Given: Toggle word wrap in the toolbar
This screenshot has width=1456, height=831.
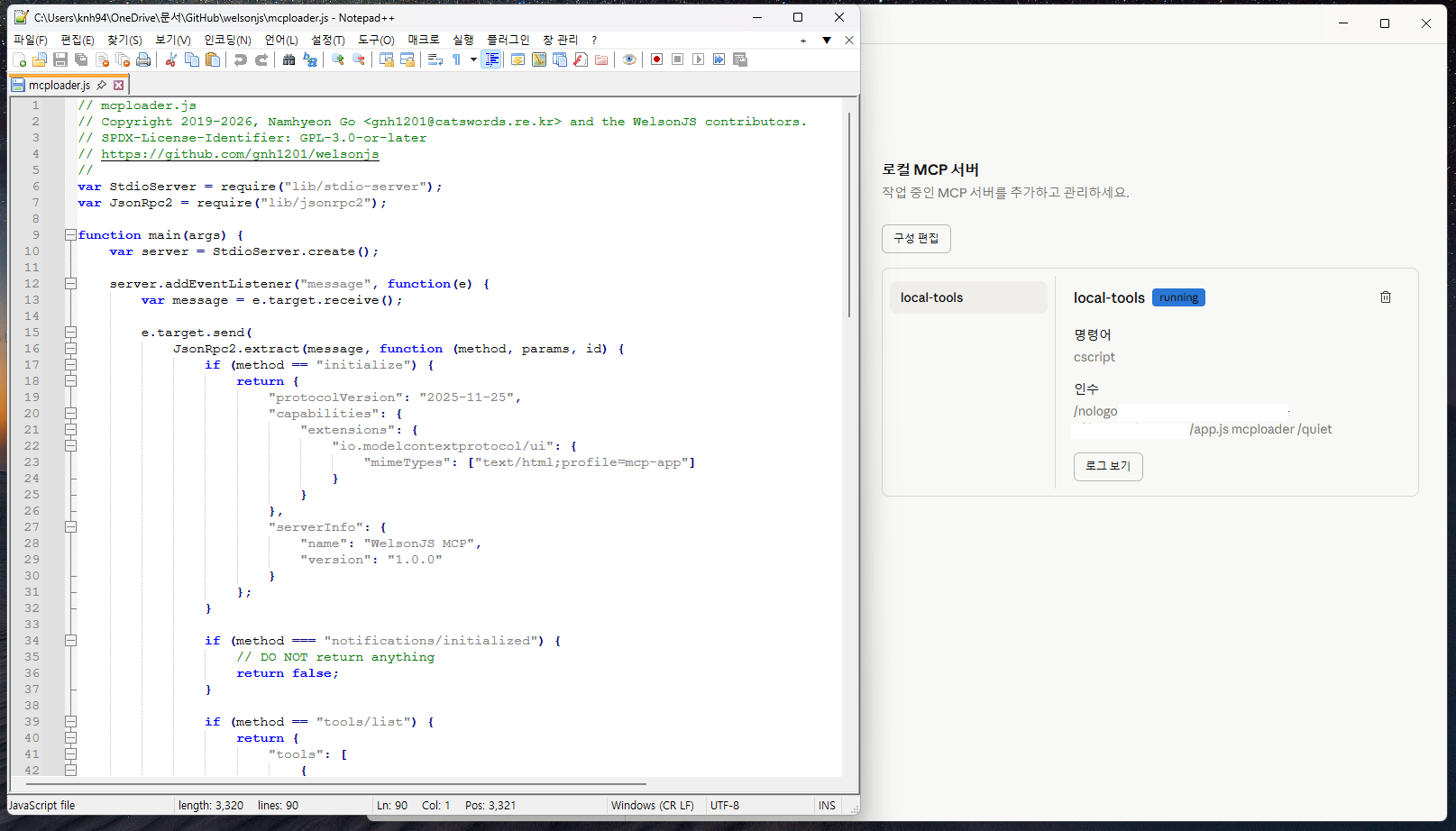Looking at the screenshot, I should click(x=435, y=59).
